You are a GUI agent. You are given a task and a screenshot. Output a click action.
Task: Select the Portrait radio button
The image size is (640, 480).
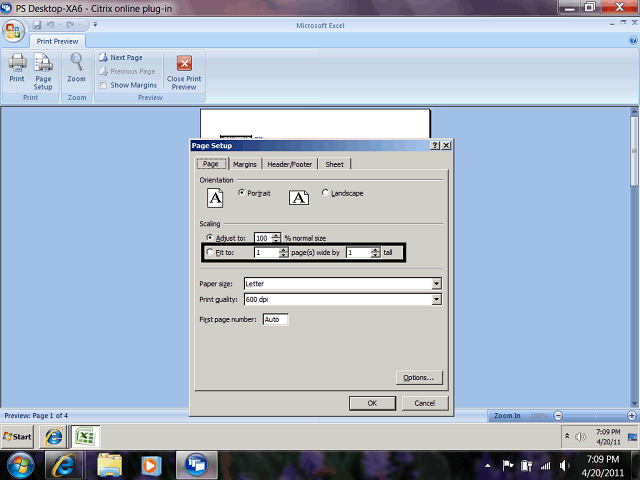point(242,193)
